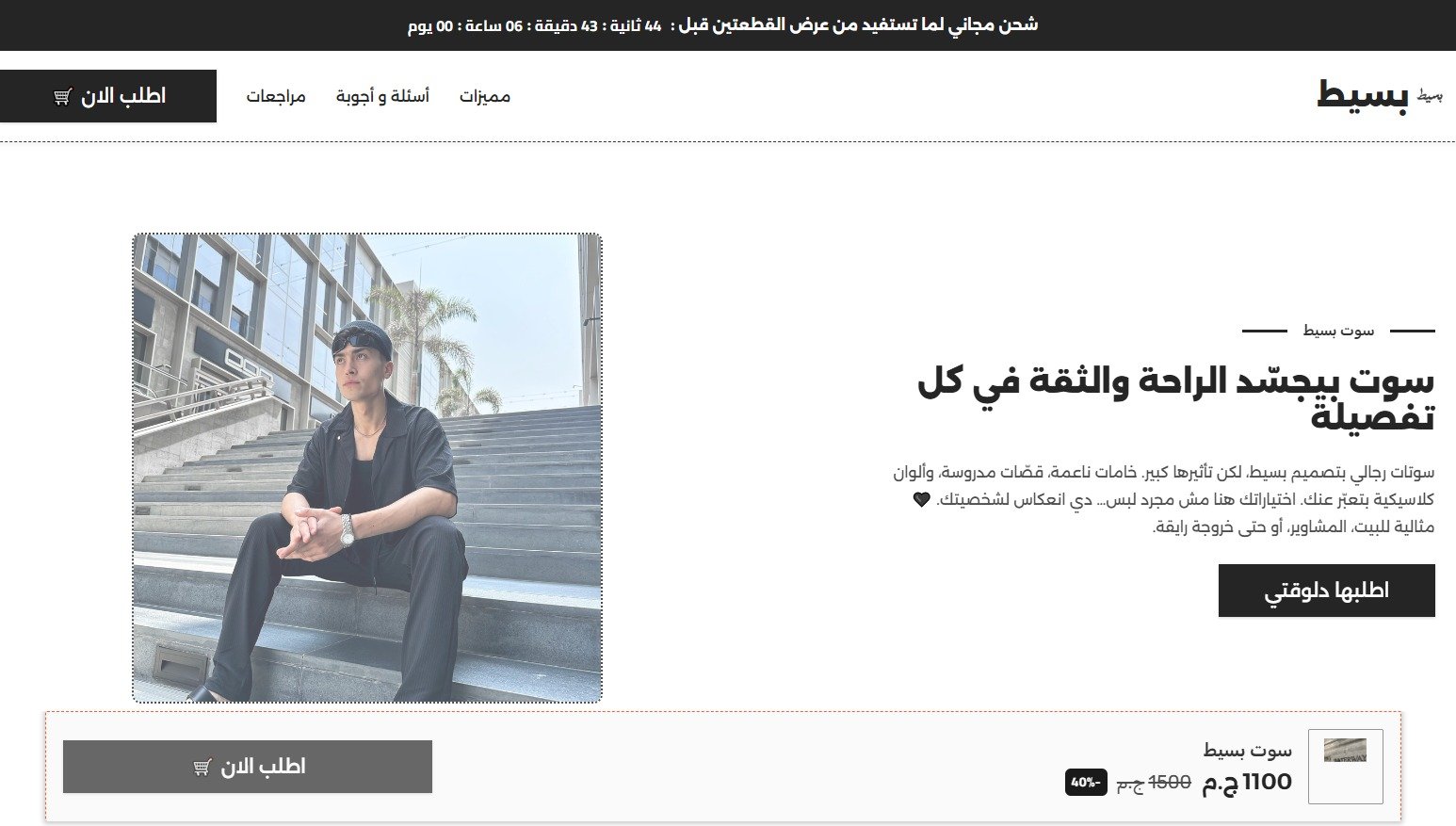1456x826 pixels.
Task: Click the black heart emoji in description
Action: [921, 499]
